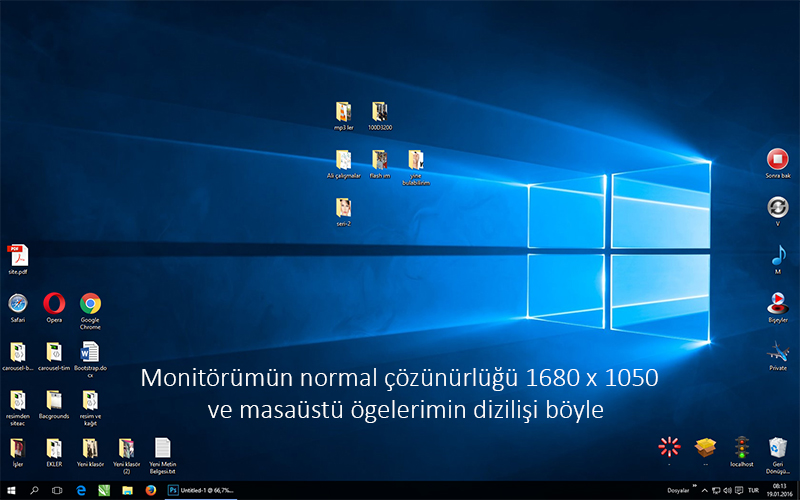Select the seri-2 folder
The height and width of the screenshot is (500, 800).
(343, 211)
